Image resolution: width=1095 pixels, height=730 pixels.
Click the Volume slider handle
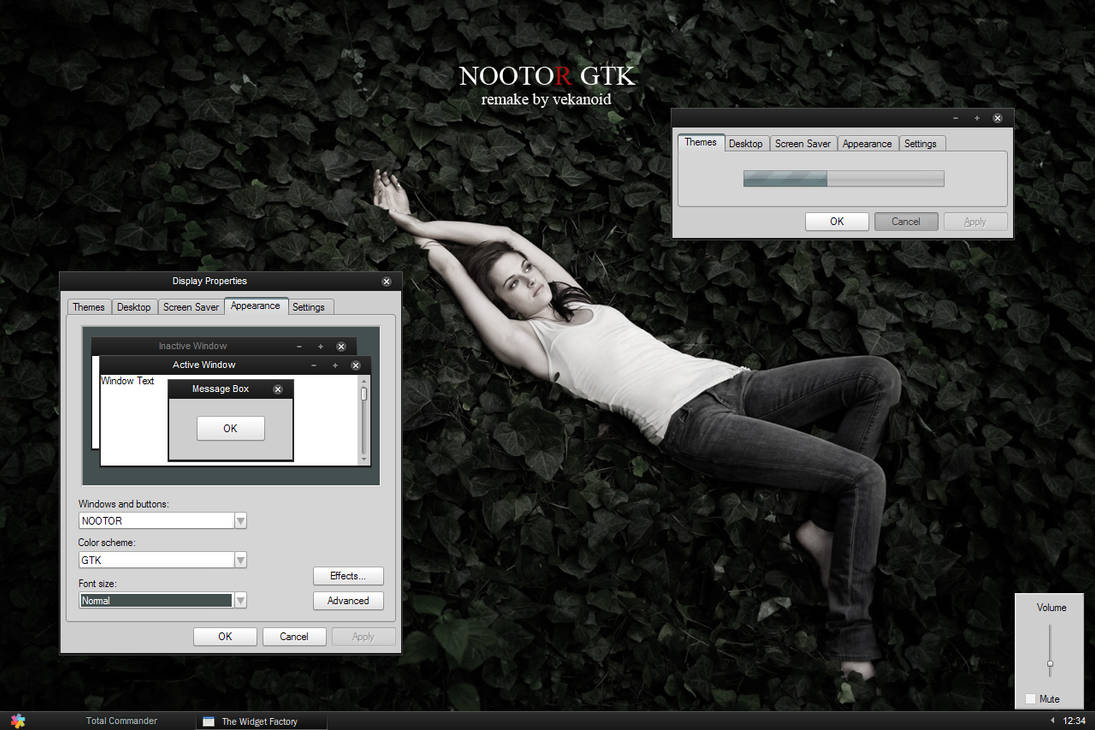pos(1049,662)
